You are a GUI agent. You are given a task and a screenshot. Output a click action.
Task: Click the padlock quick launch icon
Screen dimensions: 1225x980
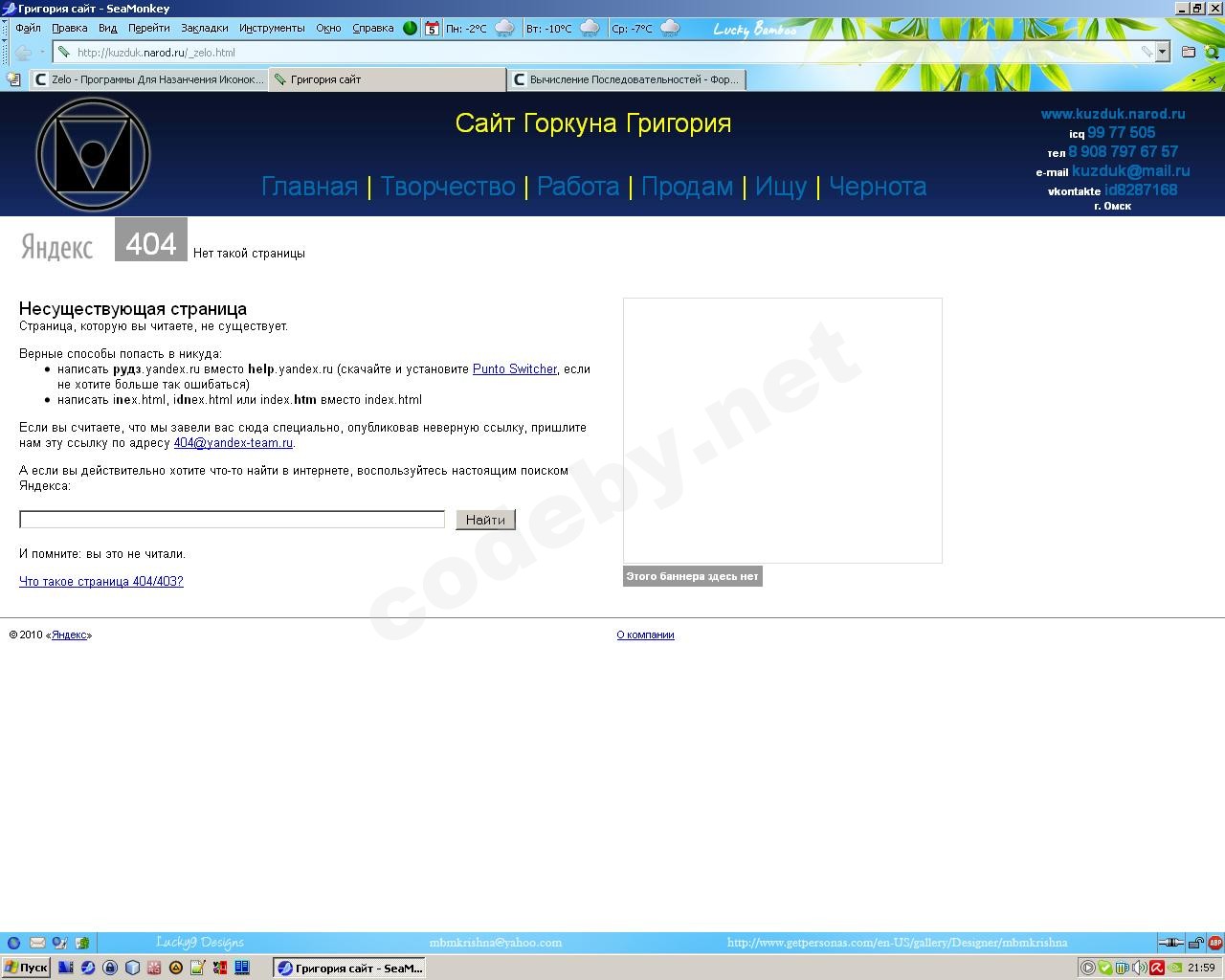(x=110, y=968)
